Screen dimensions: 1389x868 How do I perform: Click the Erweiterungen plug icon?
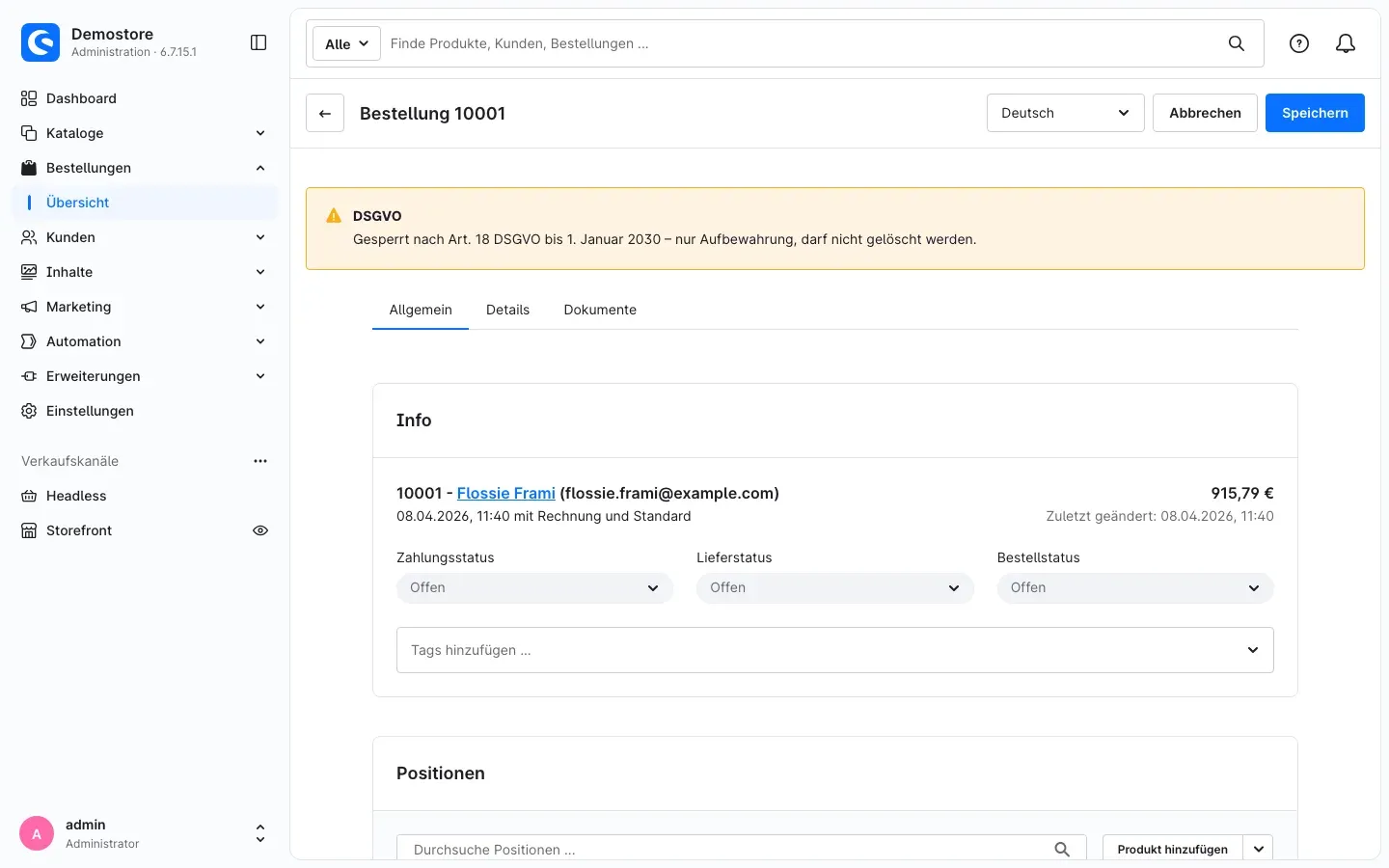click(x=29, y=376)
